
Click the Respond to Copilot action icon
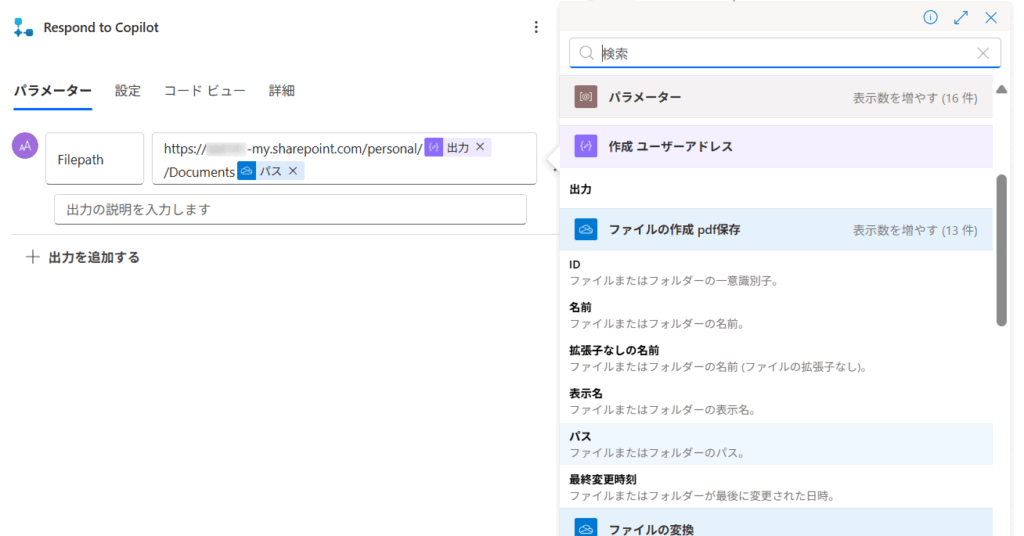tap(23, 28)
